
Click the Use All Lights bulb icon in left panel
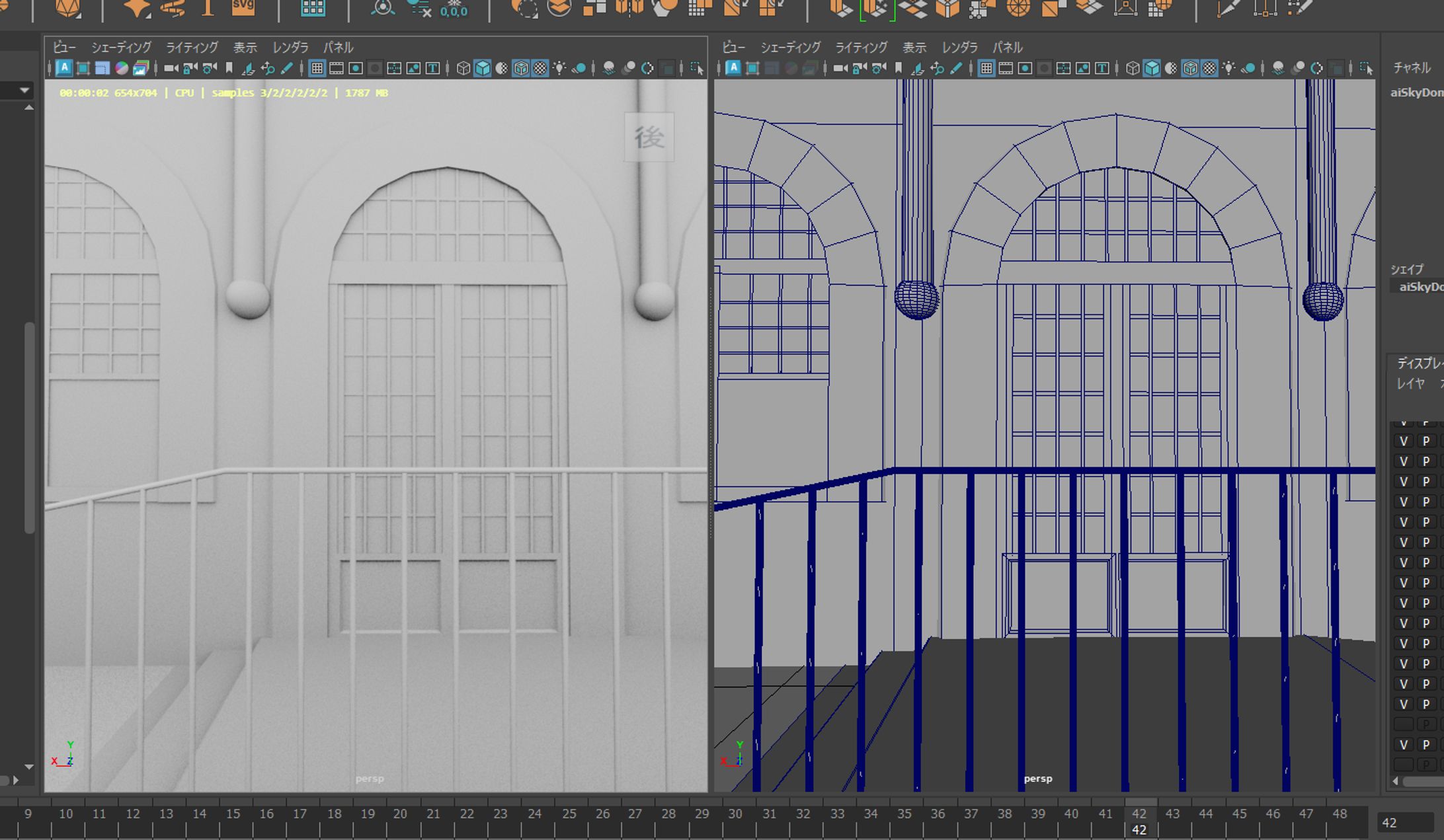pos(560,68)
